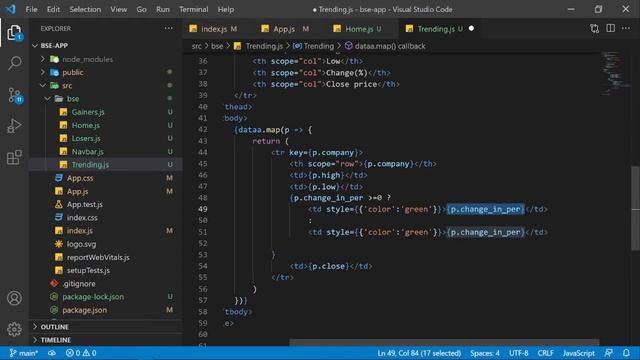The height and width of the screenshot is (360, 640).
Task: Open the Edit menu
Action: [53, 9]
